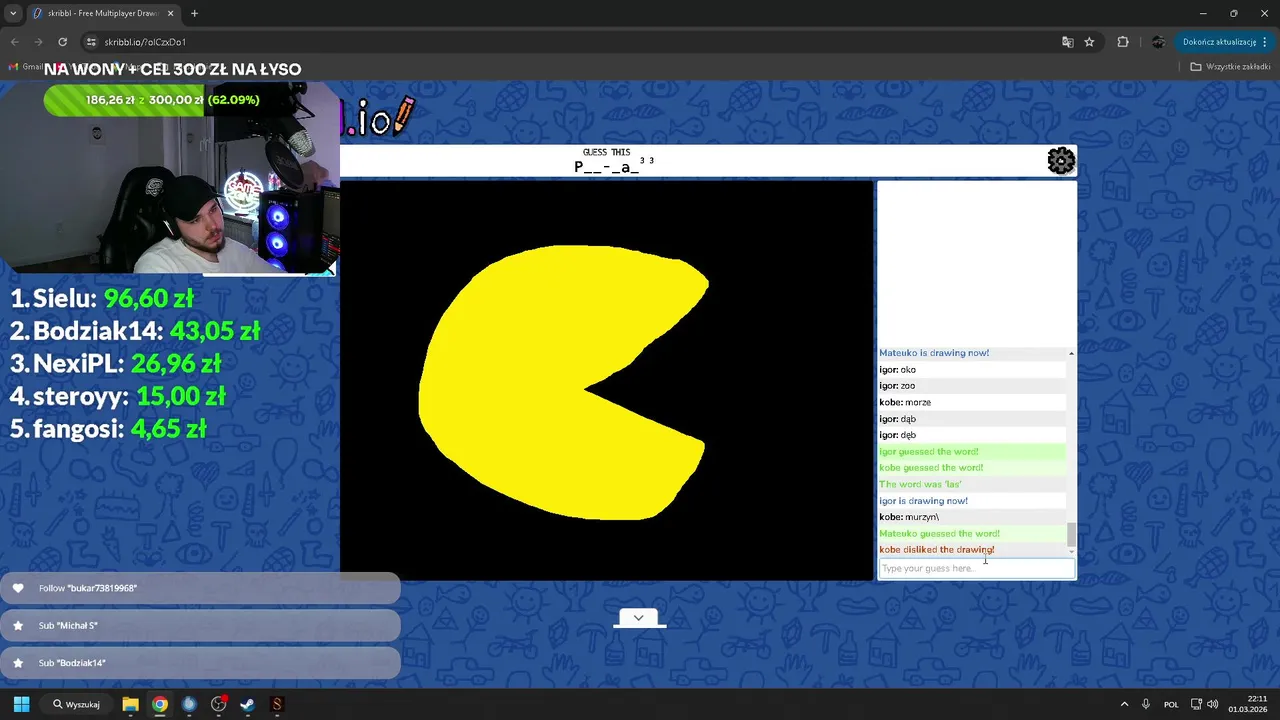
Task: Click chat message 'kobe: morze'
Action: click(x=905, y=402)
